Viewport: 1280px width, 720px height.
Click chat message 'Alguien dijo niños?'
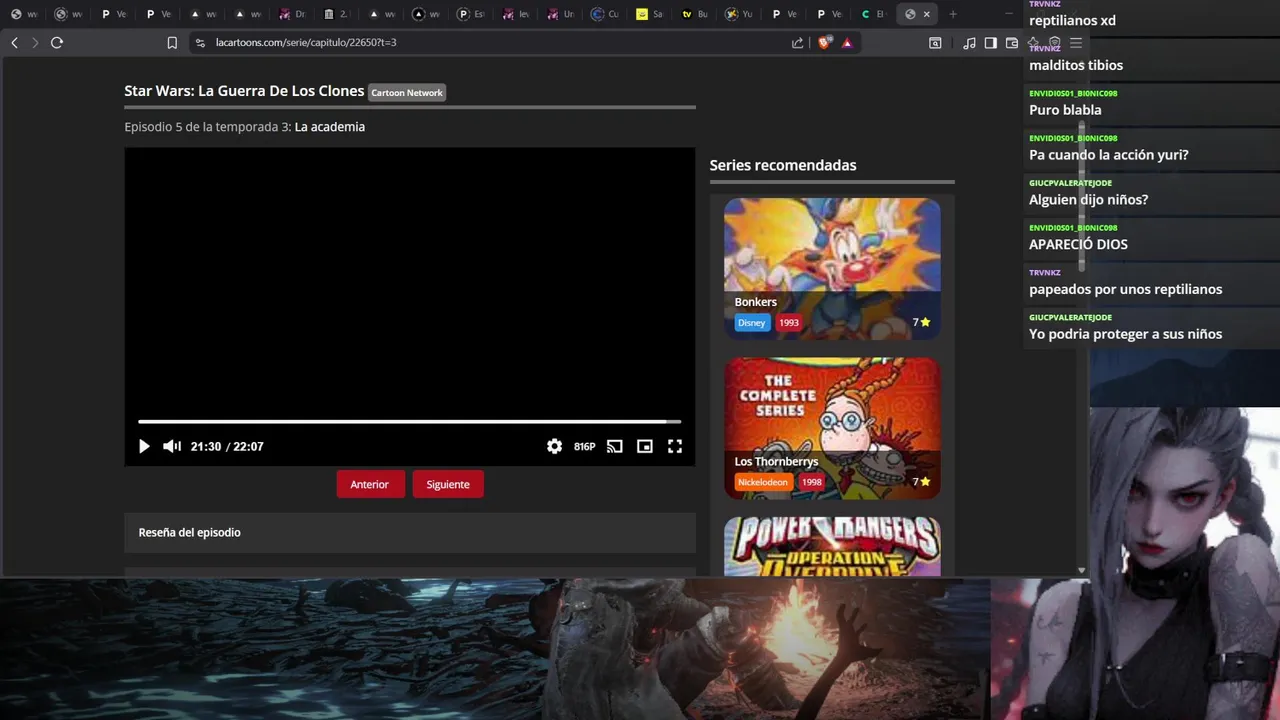(x=1088, y=200)
